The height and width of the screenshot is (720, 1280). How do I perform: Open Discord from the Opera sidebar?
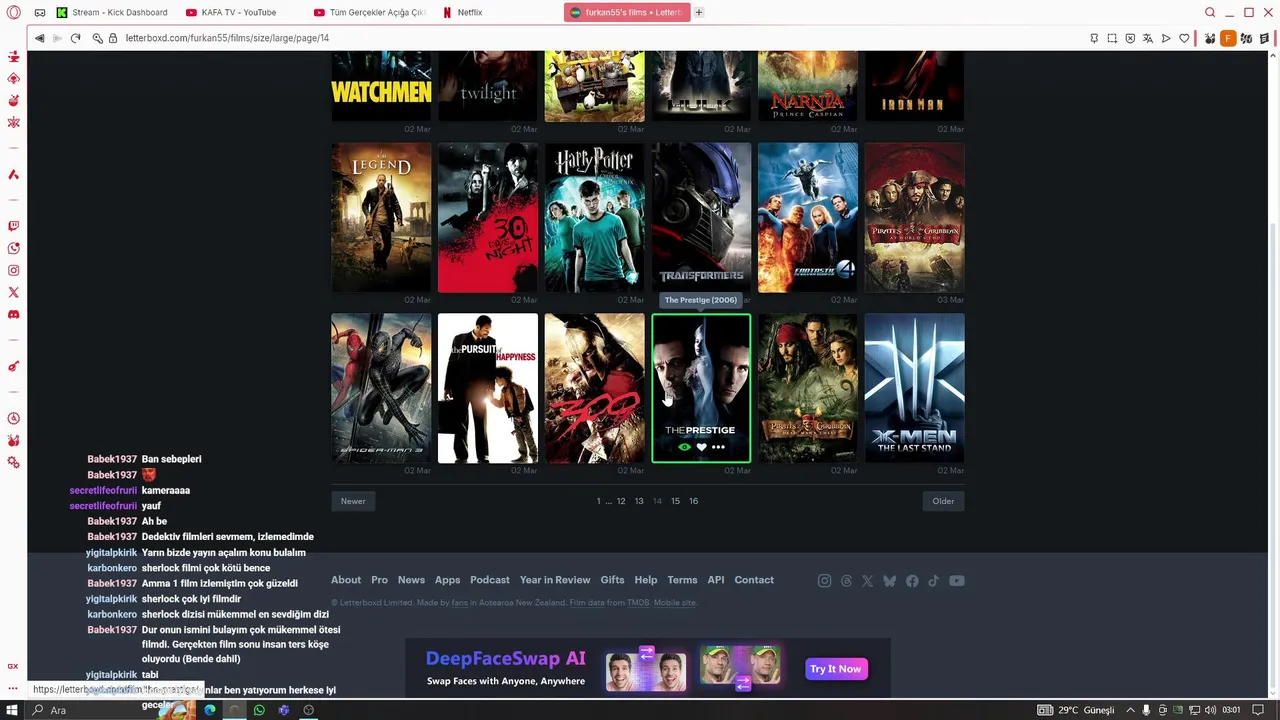click(13, 314)
